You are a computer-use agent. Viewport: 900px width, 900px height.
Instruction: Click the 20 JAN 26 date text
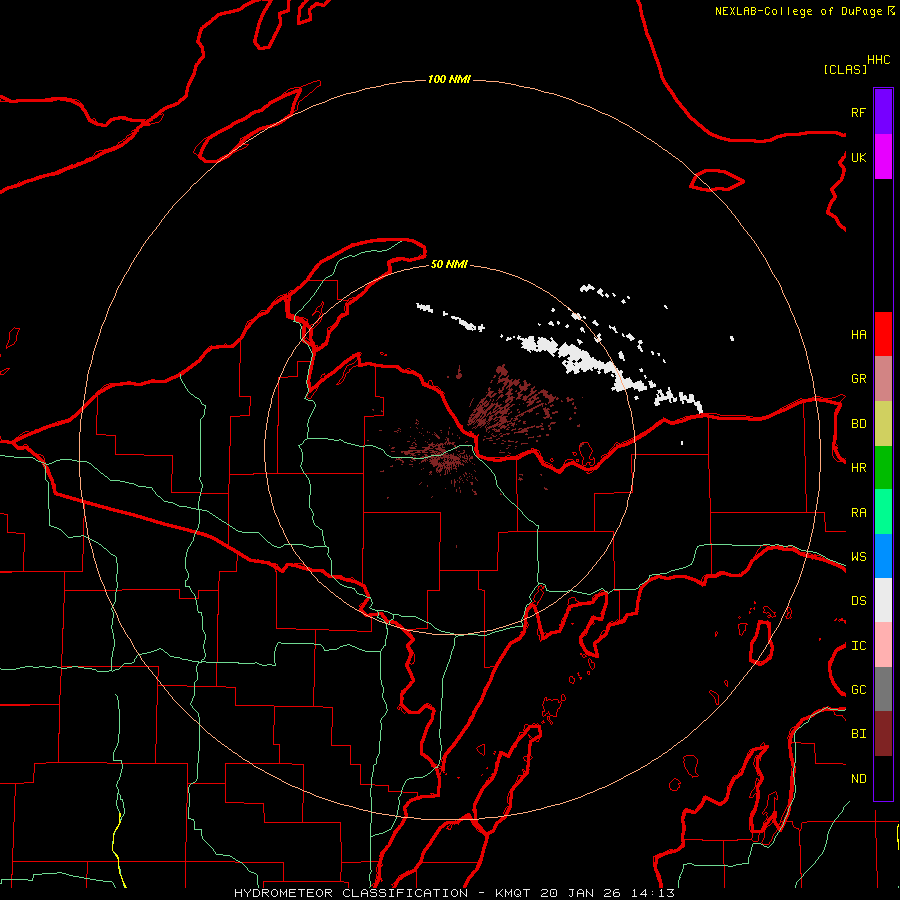pyautogui.click(x=579, y=893)
